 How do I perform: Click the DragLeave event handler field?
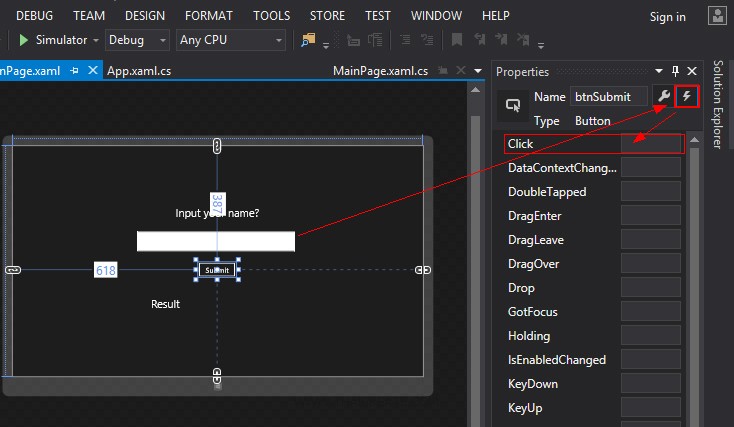[x=651, y=239]
